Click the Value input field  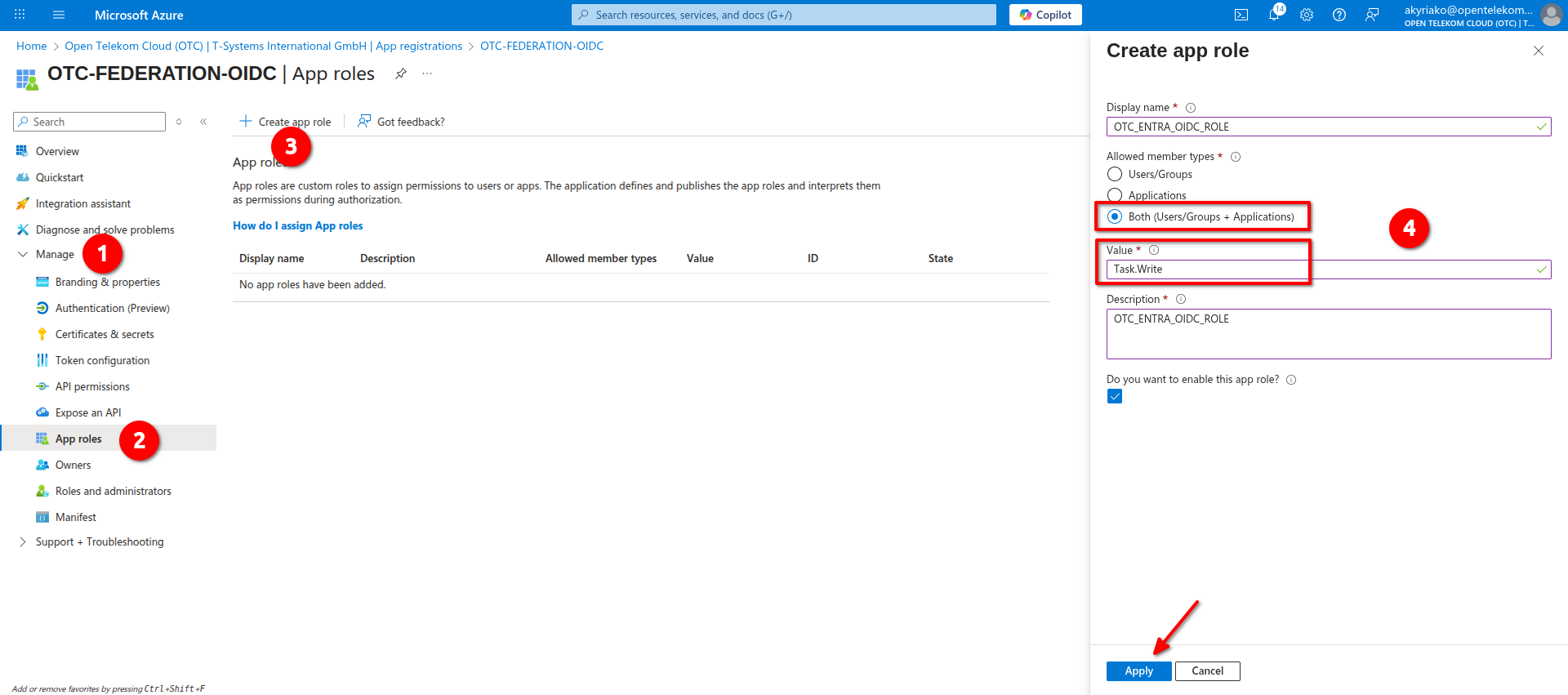[x=1323, y=270]
